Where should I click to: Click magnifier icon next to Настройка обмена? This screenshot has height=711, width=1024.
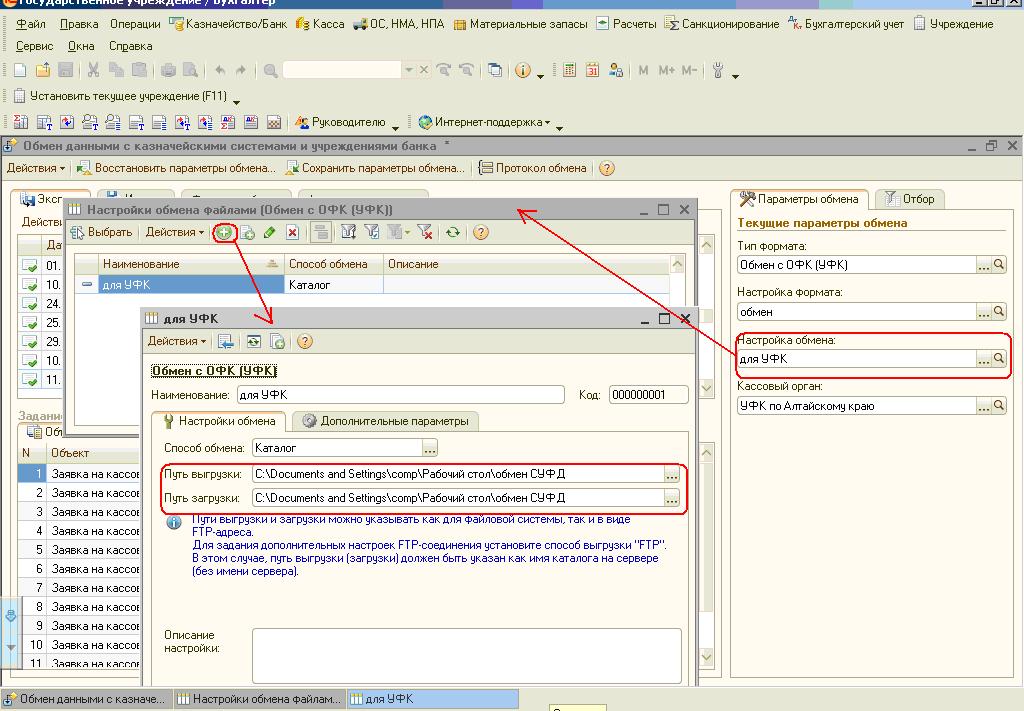(x=998, y=358)
